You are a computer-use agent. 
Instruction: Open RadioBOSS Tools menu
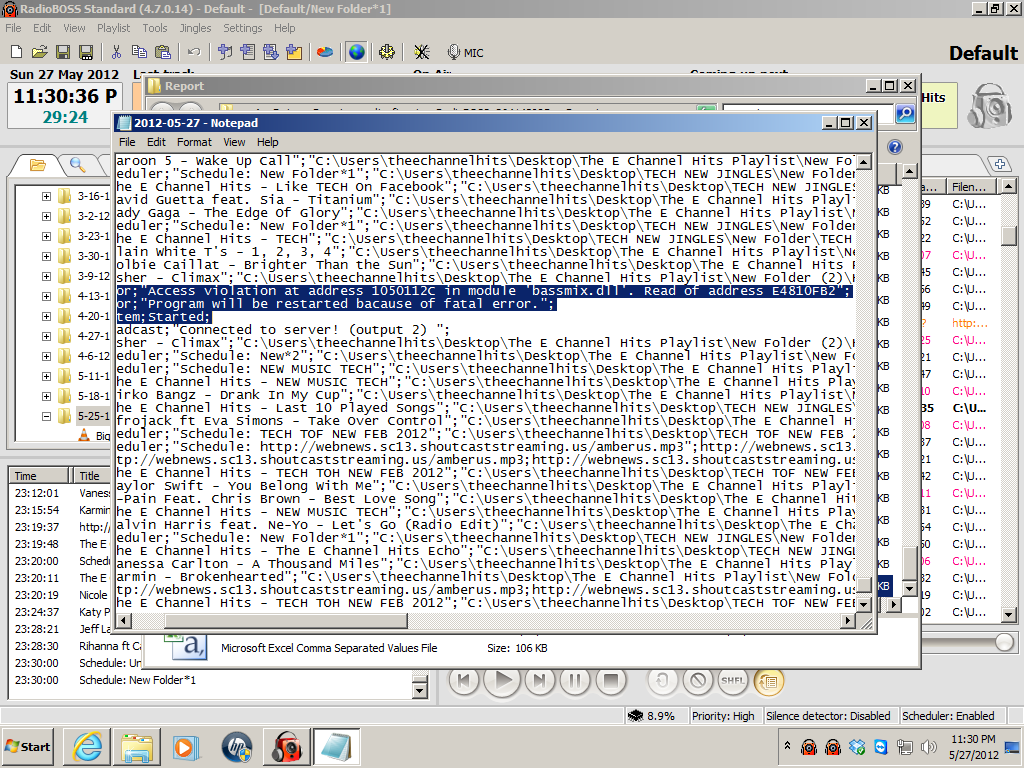click(155, 28)
